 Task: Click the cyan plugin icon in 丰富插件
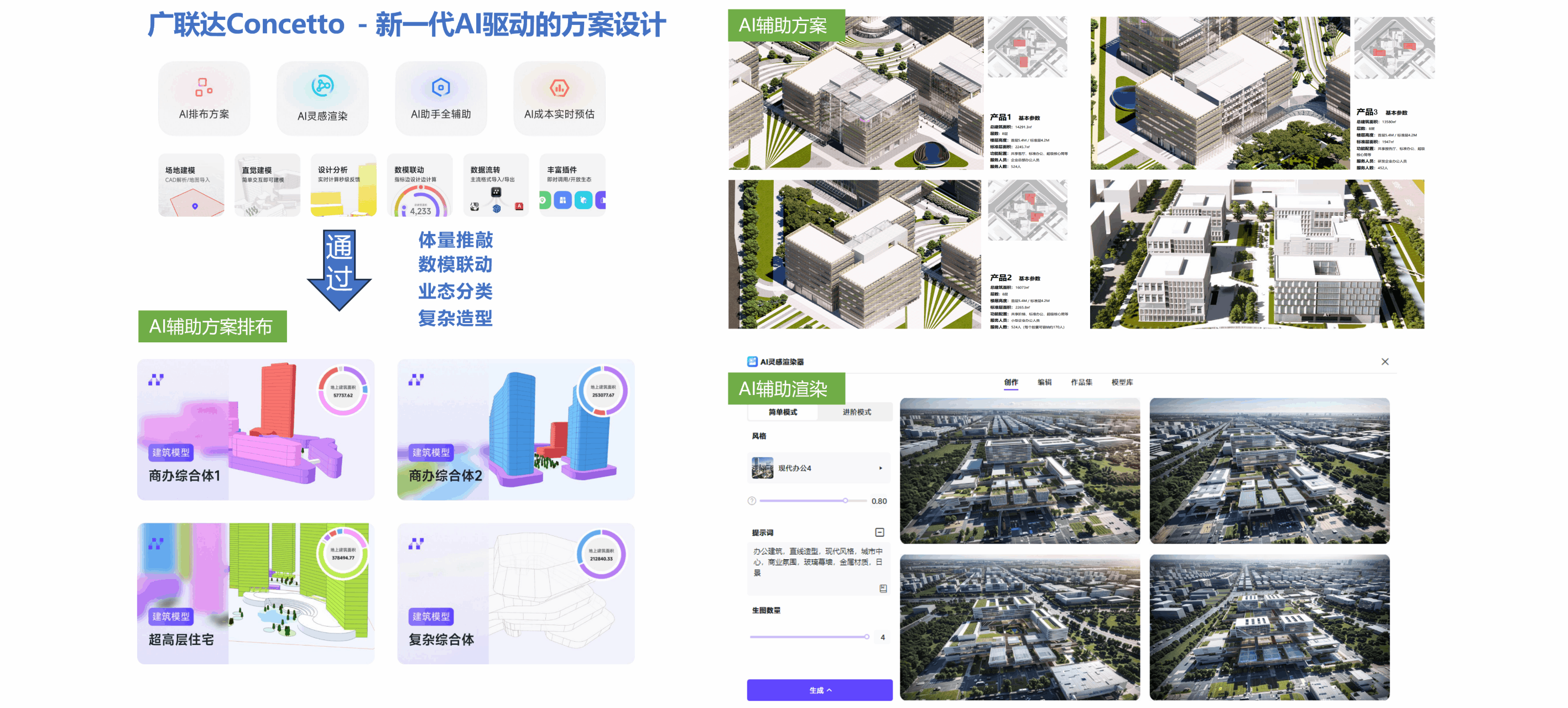(x=583, y=200)
